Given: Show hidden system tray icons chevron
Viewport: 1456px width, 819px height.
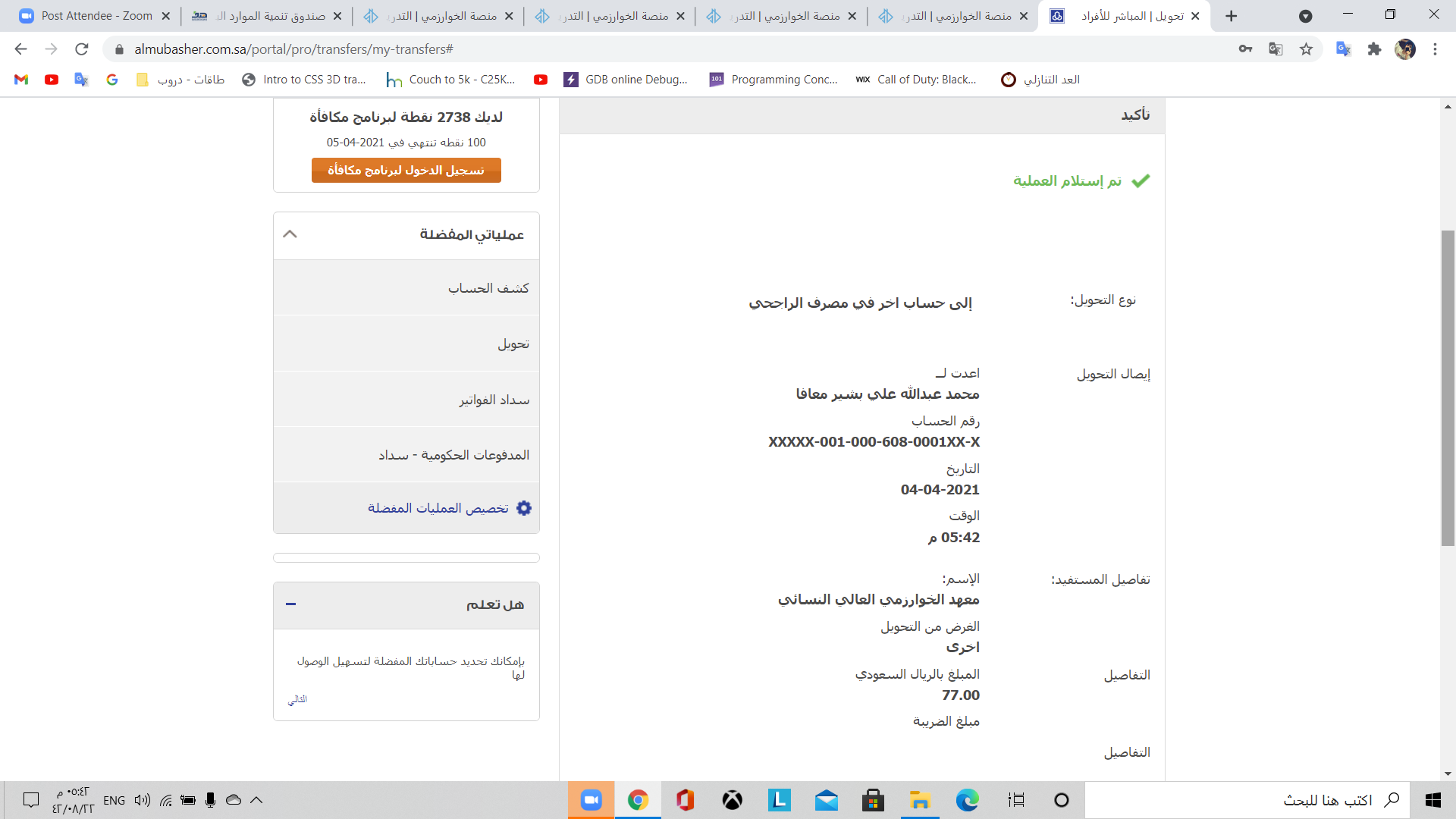Looking at the screenshot, I should 256,800.
